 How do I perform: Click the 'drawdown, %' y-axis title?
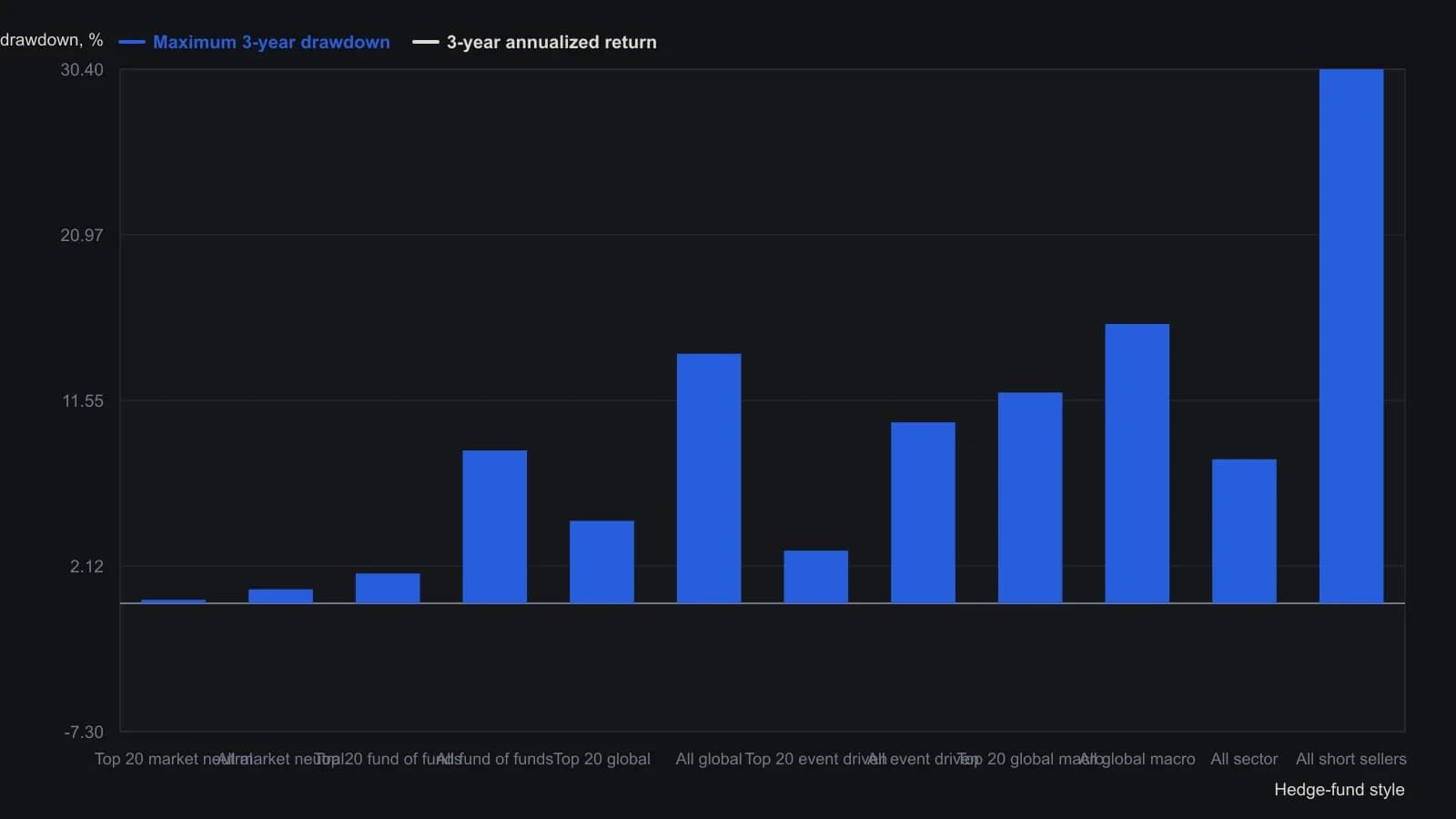tap(51, 40)
